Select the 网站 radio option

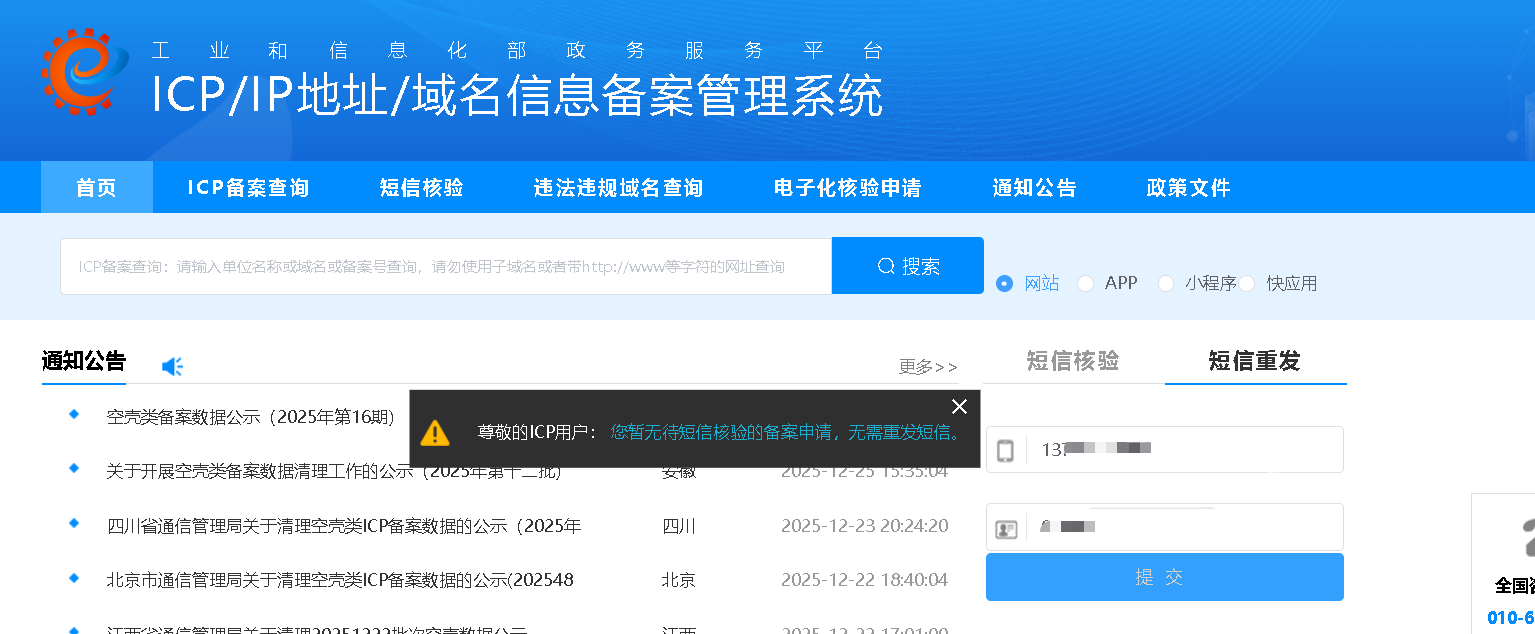coord(1005,284)
